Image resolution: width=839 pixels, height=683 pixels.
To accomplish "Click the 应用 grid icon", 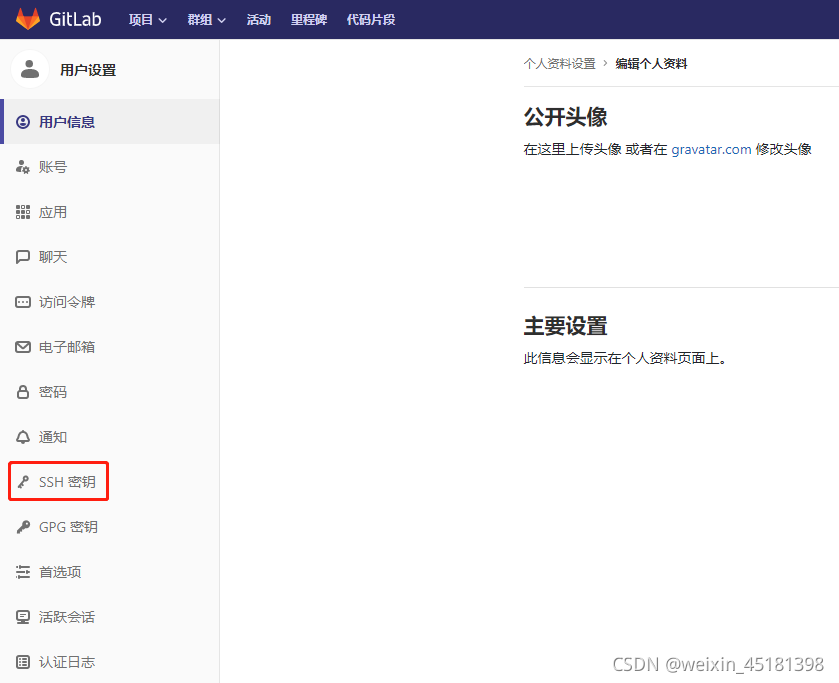I will tap(23, 212).
